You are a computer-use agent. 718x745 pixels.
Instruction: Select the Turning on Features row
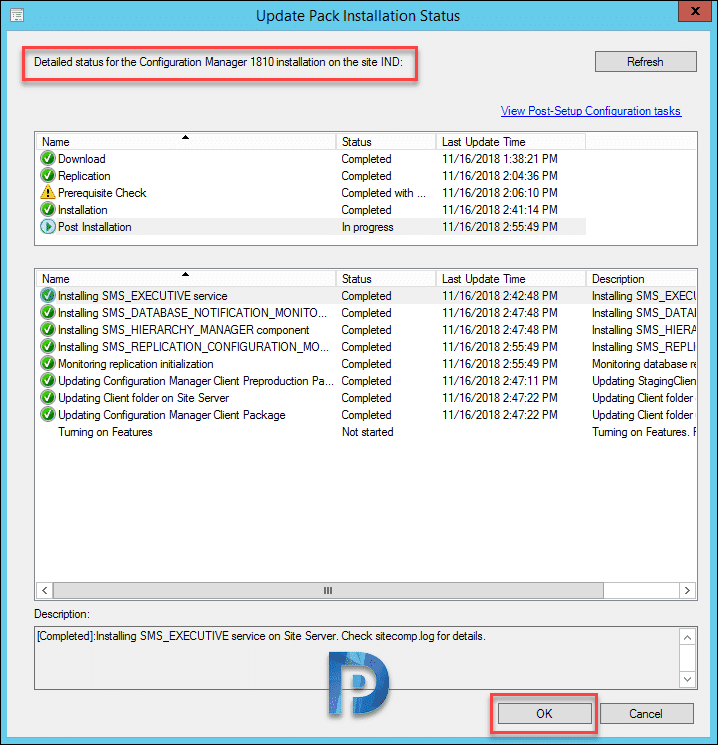tap(366, 432)
